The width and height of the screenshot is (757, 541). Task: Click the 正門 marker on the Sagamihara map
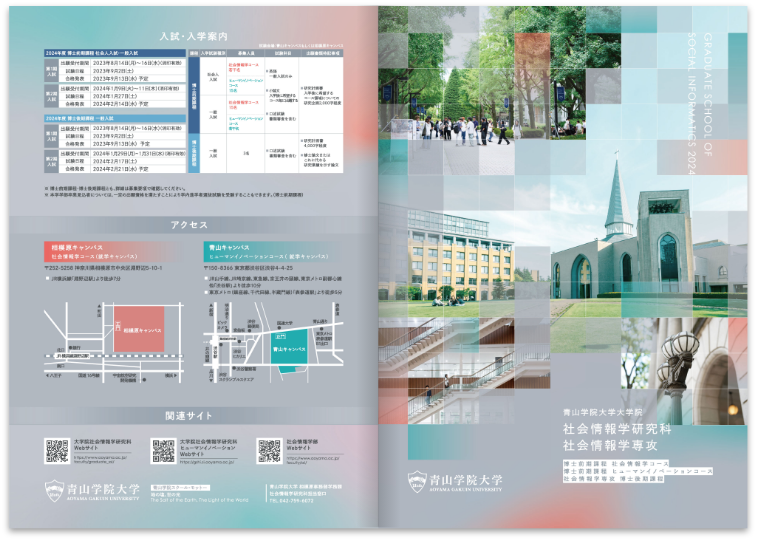118,326
